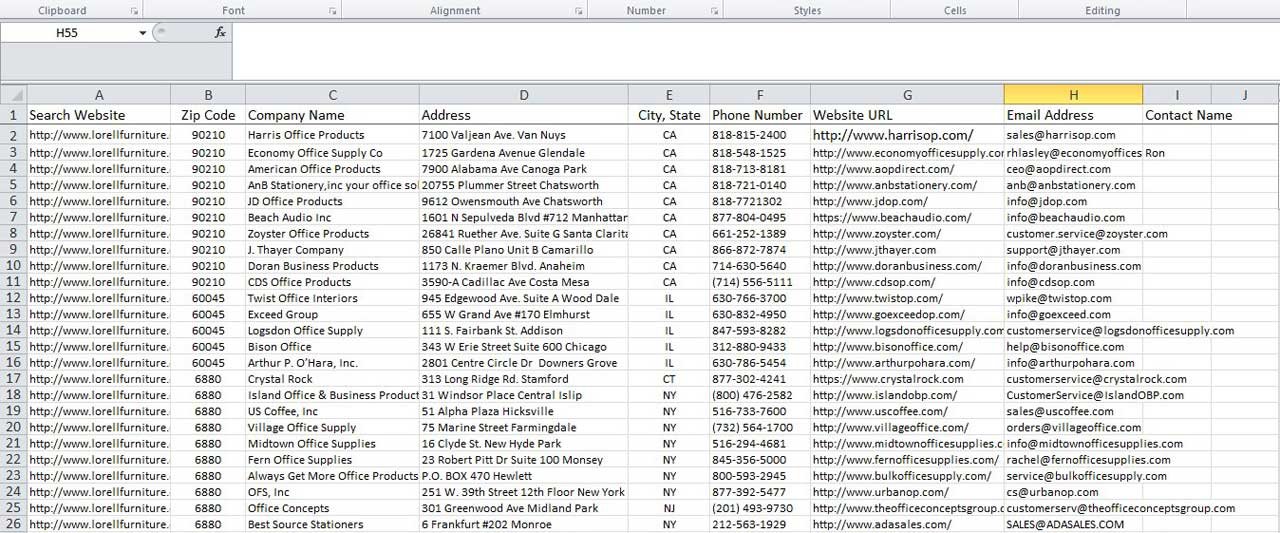Click the Select All corner button
Image resolution: width=1280 pixels, height=533 pixels.
point(13,95)
